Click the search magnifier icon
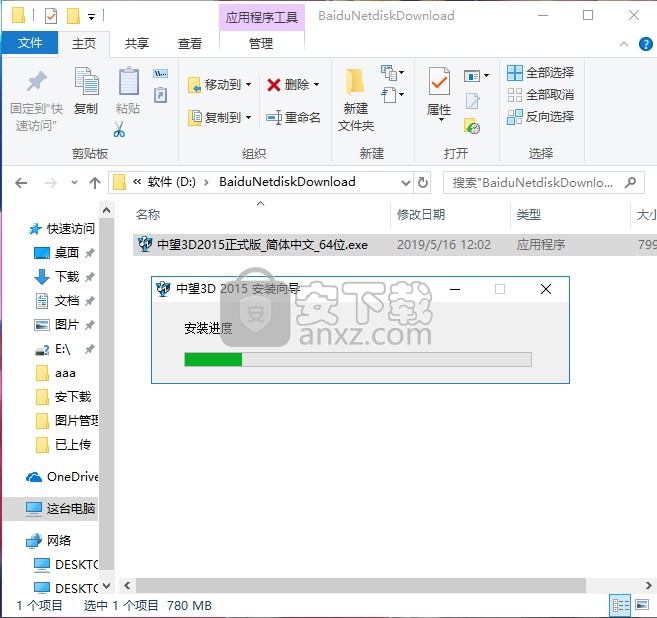The image size is (657, 618). pyautogui.click(x=630, y=182)
